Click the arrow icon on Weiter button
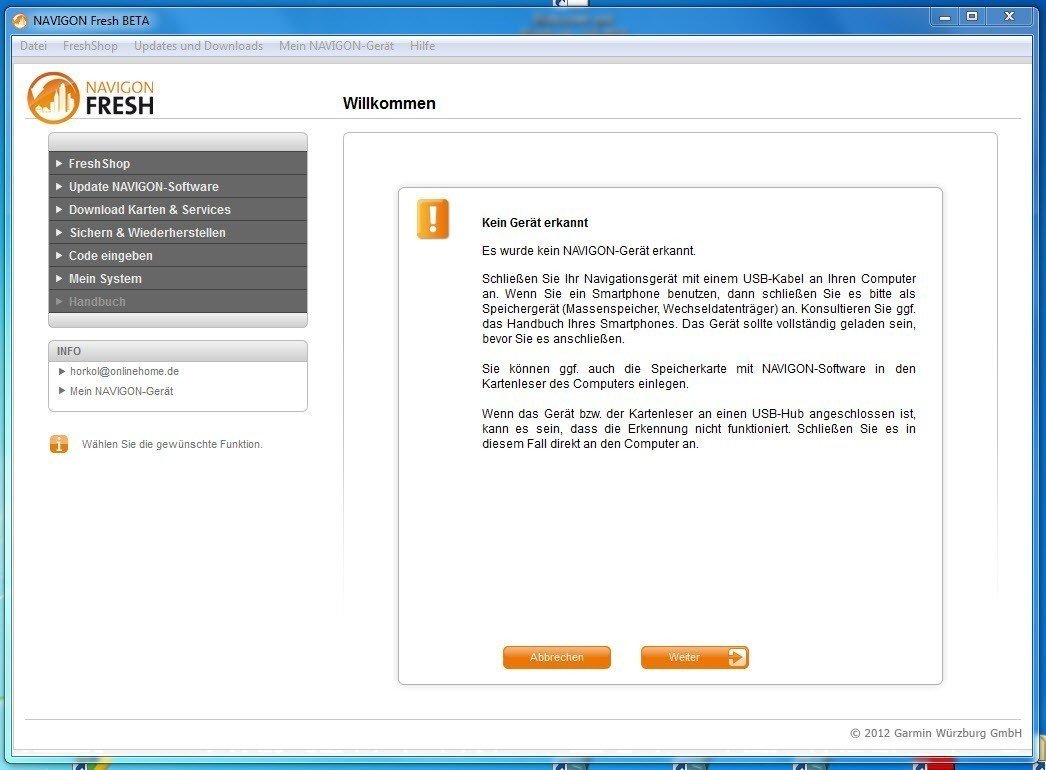Viewport: 1046px width, 770px height. tap(736, 657)
